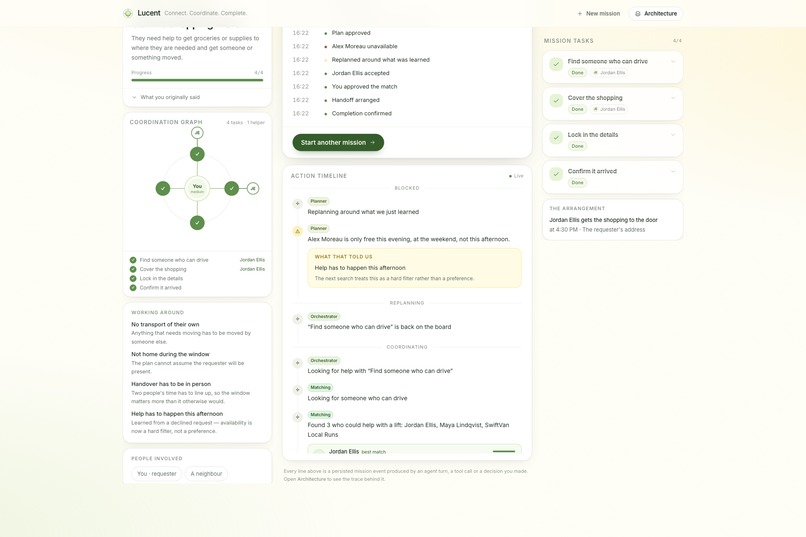
Task: Expand Cover the shopping task card
Action: 673,98
